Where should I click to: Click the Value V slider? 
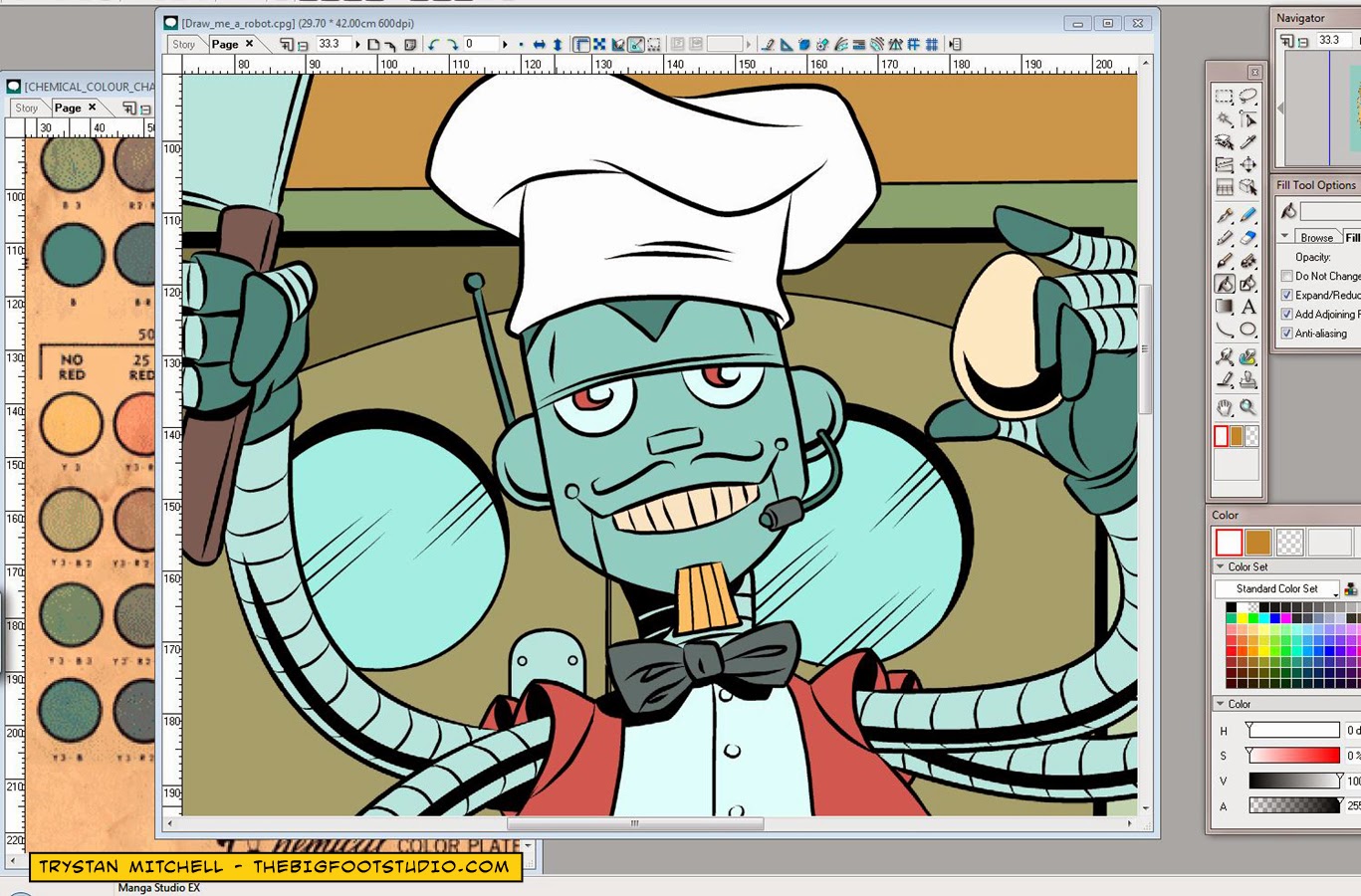click(1293, 781)
